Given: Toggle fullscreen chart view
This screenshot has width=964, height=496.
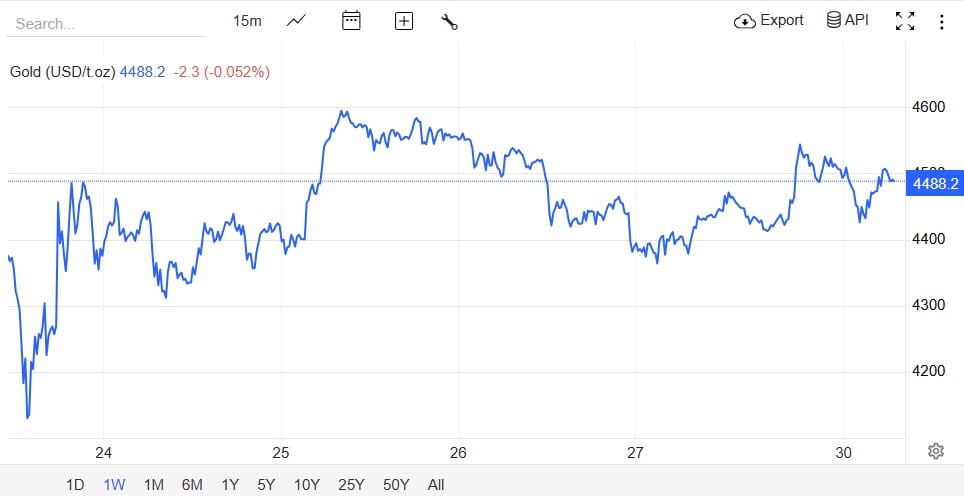Looking at the screenshot, I should click(x=905, y=21).
